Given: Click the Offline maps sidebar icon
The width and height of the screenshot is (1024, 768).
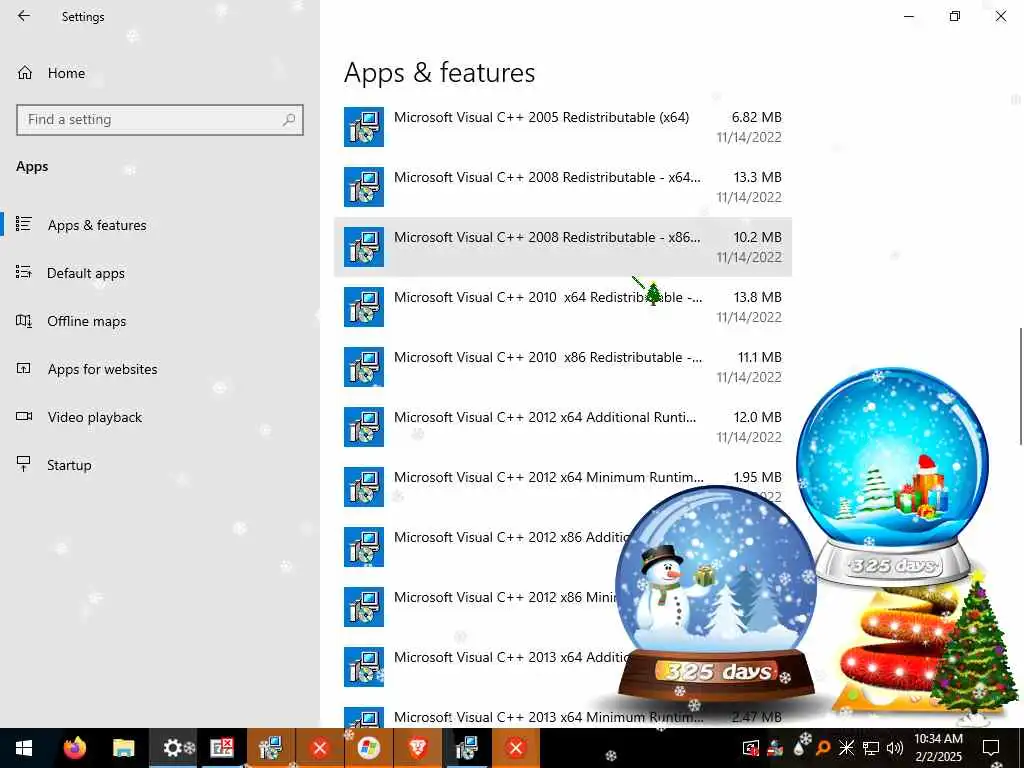Looking at the screenshot, I should [x=24, y=321].
